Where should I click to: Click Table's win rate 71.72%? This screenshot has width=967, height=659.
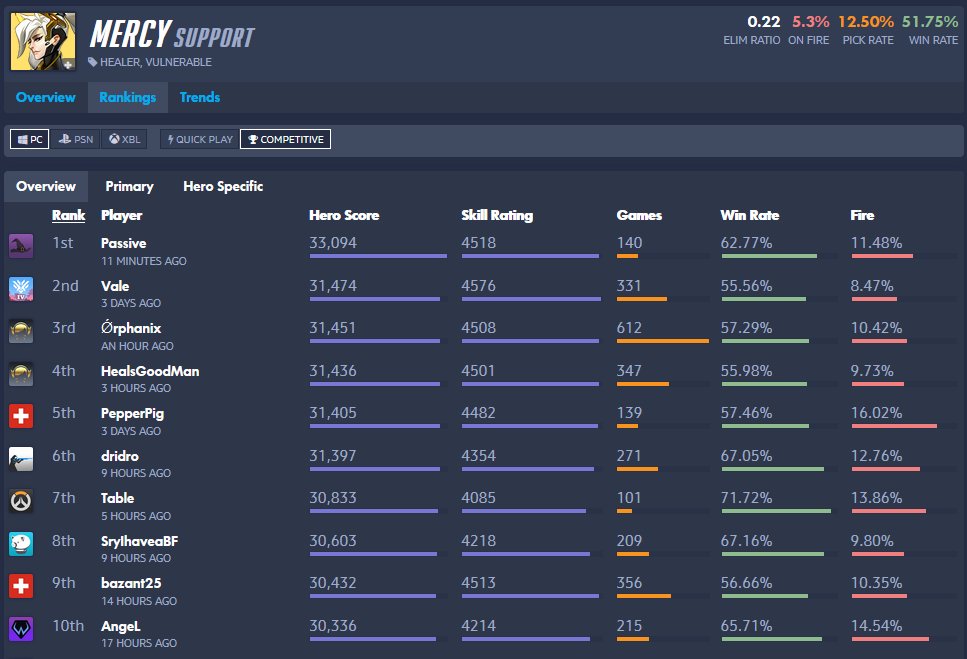coord(746,498)
